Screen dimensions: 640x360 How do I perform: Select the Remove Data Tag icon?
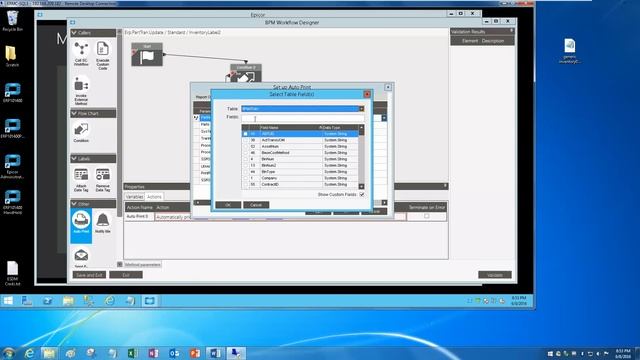click(102, 180)
